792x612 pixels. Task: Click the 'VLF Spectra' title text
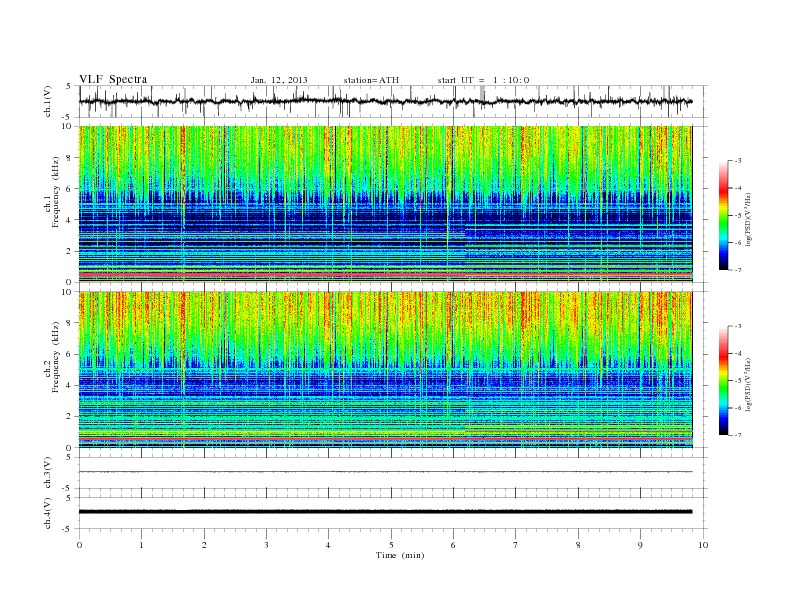click(113, 79)
